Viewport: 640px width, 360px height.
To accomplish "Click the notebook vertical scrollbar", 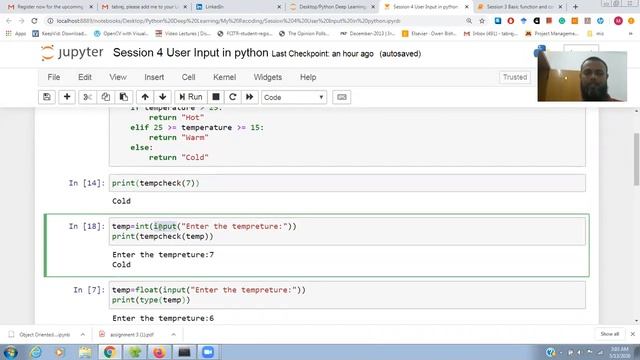I will [636, 159].
